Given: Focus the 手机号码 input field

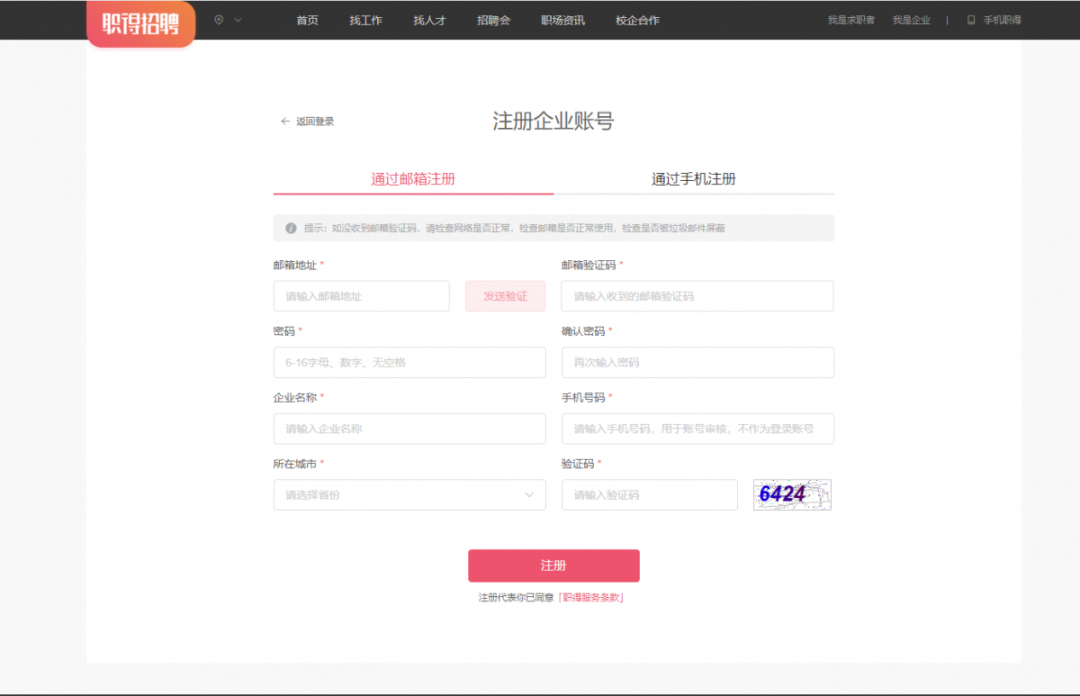Looking at the screenshot, I should pos(697,429).
